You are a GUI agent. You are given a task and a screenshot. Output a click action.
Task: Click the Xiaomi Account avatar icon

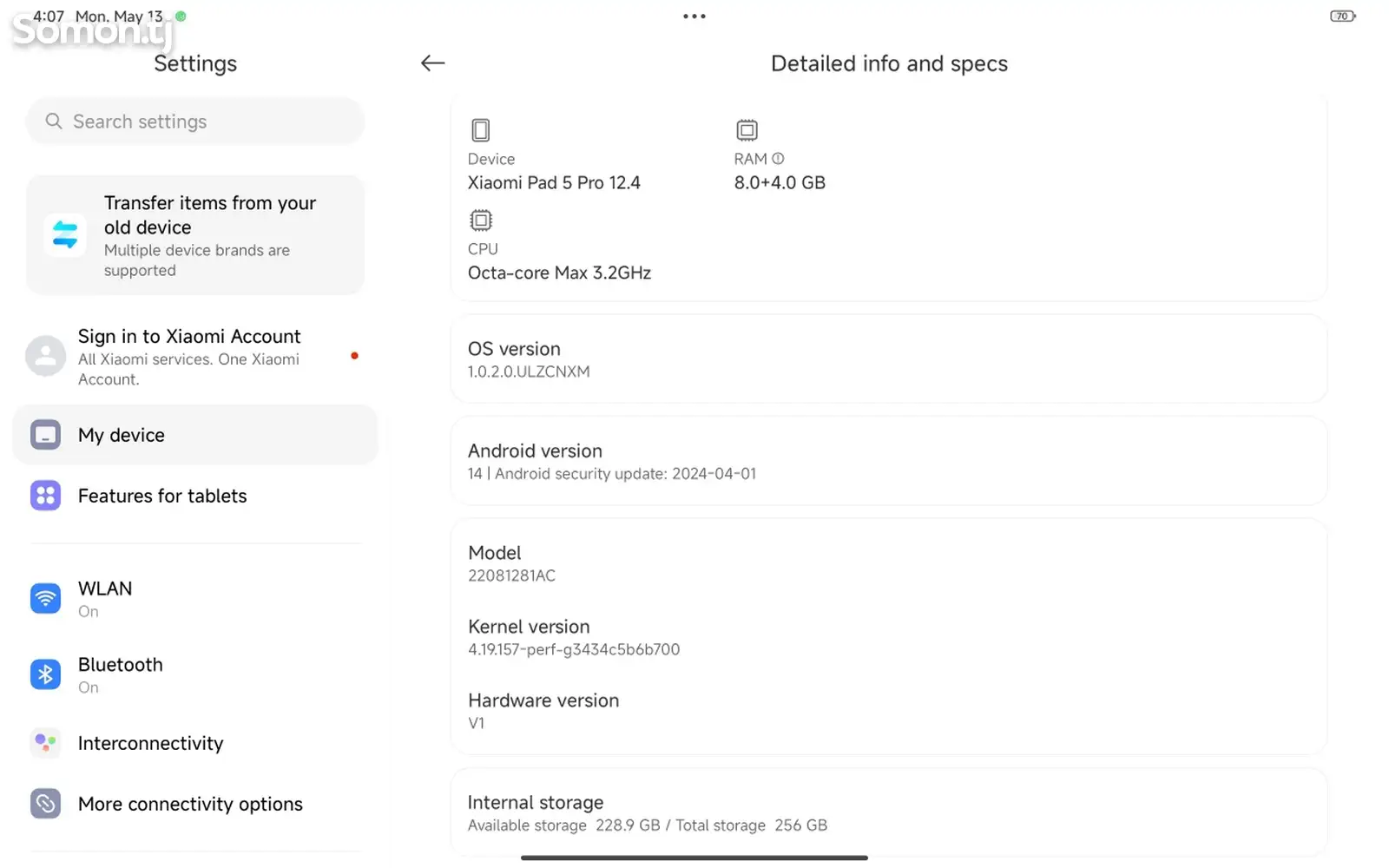pyautogui.click(x=45, y=356)
